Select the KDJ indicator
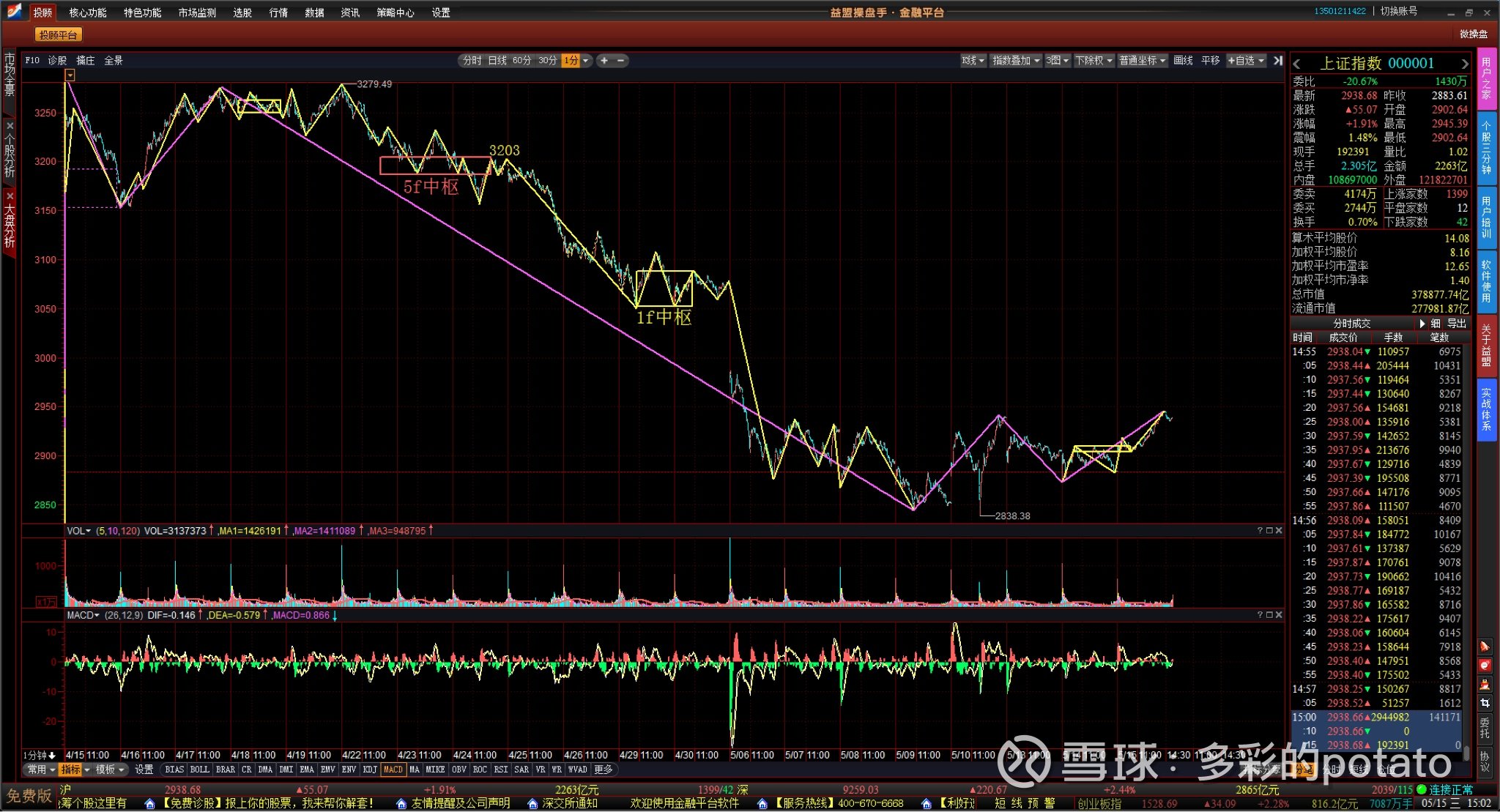 371,770
